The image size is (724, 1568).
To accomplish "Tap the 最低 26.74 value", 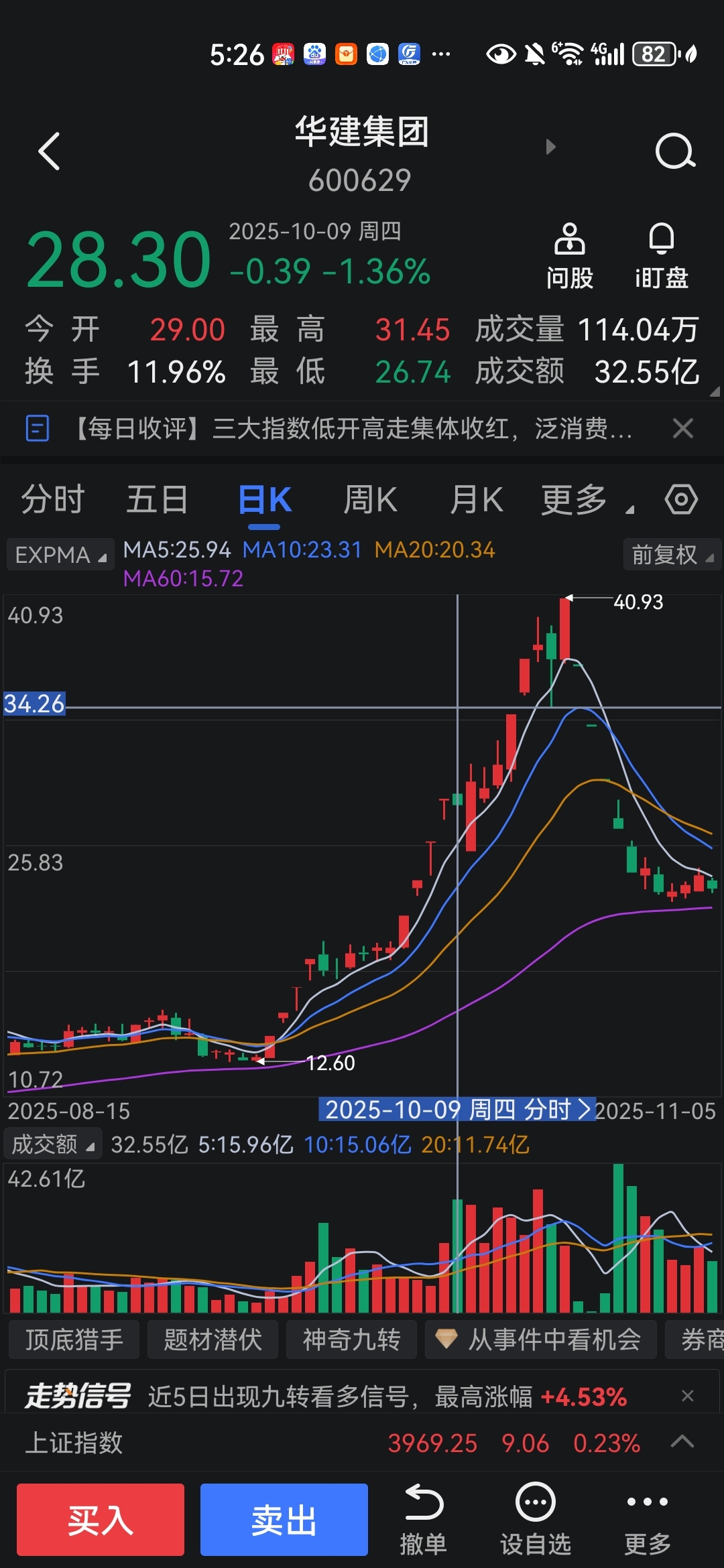I will coord(412,372).
